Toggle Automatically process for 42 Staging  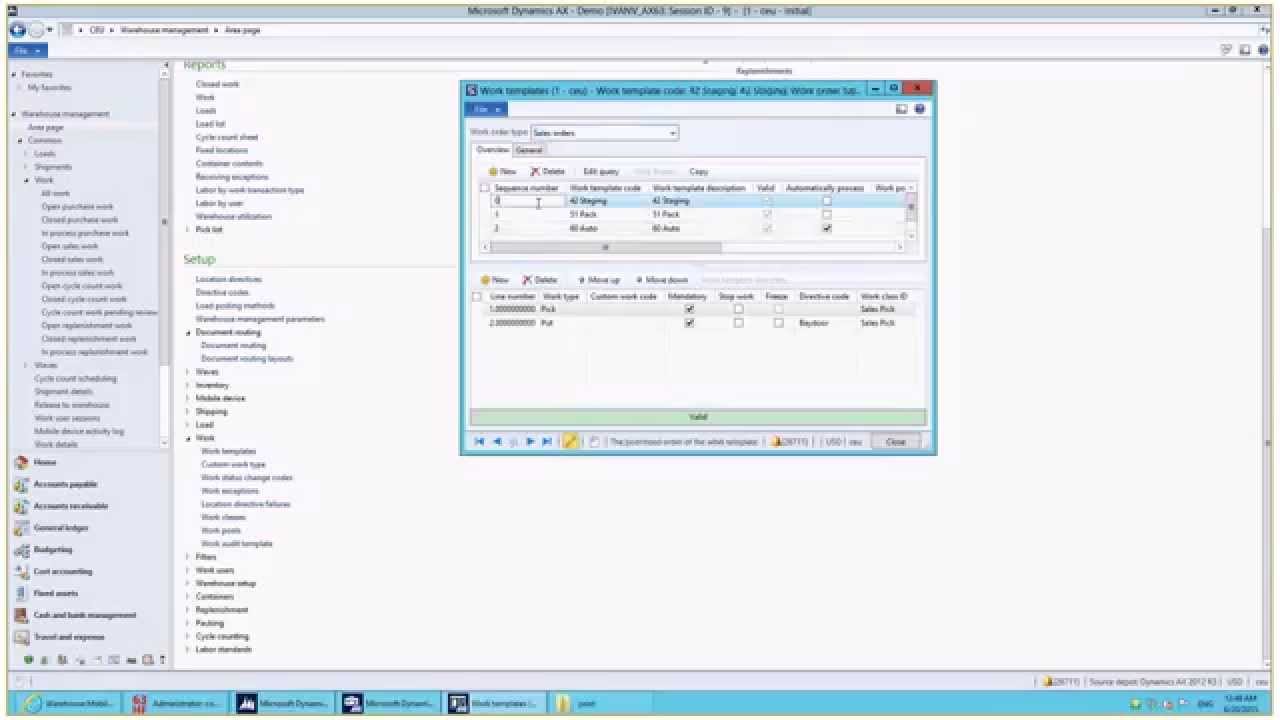pos(826,201)
